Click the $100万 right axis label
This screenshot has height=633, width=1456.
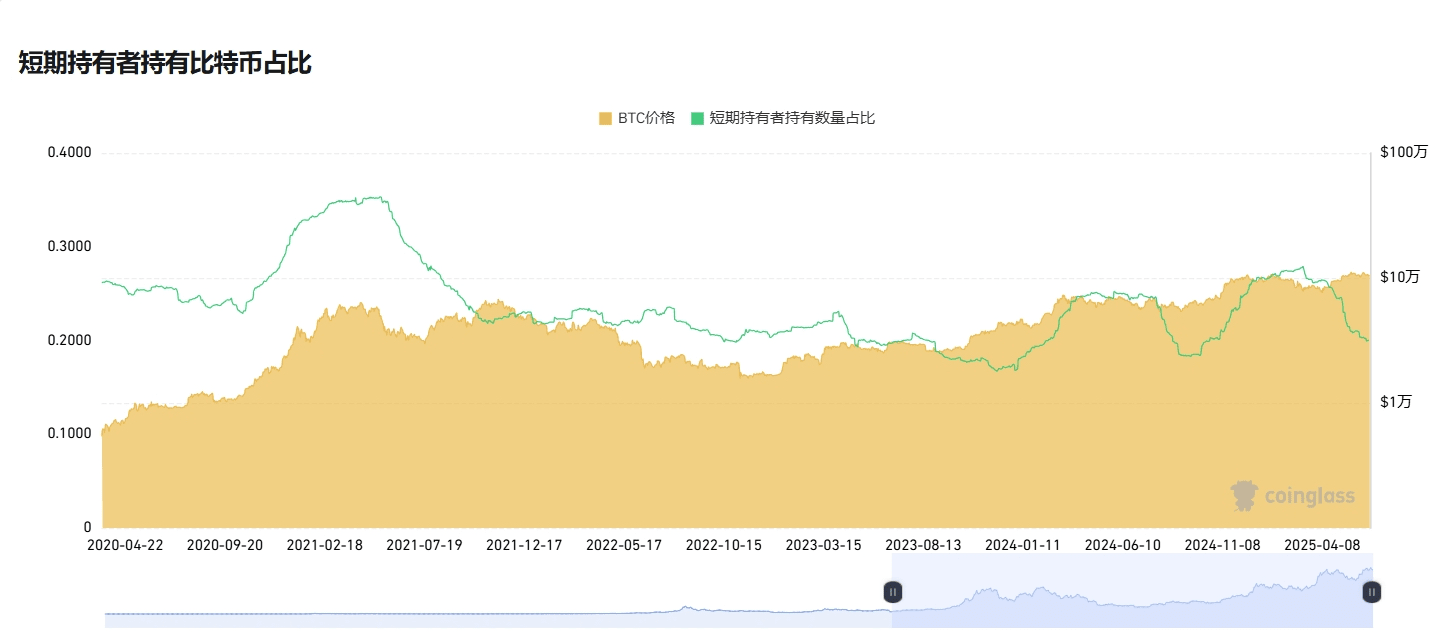[x=1404, y=152]
